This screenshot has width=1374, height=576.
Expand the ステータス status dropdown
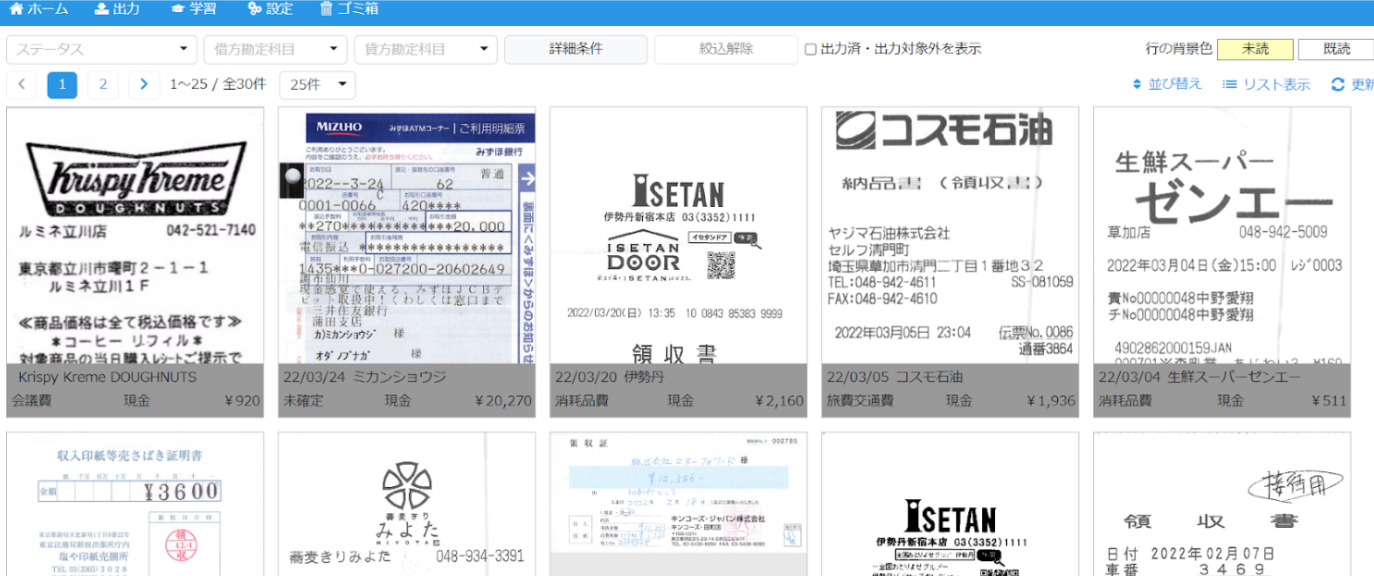(x=102, y=49)
